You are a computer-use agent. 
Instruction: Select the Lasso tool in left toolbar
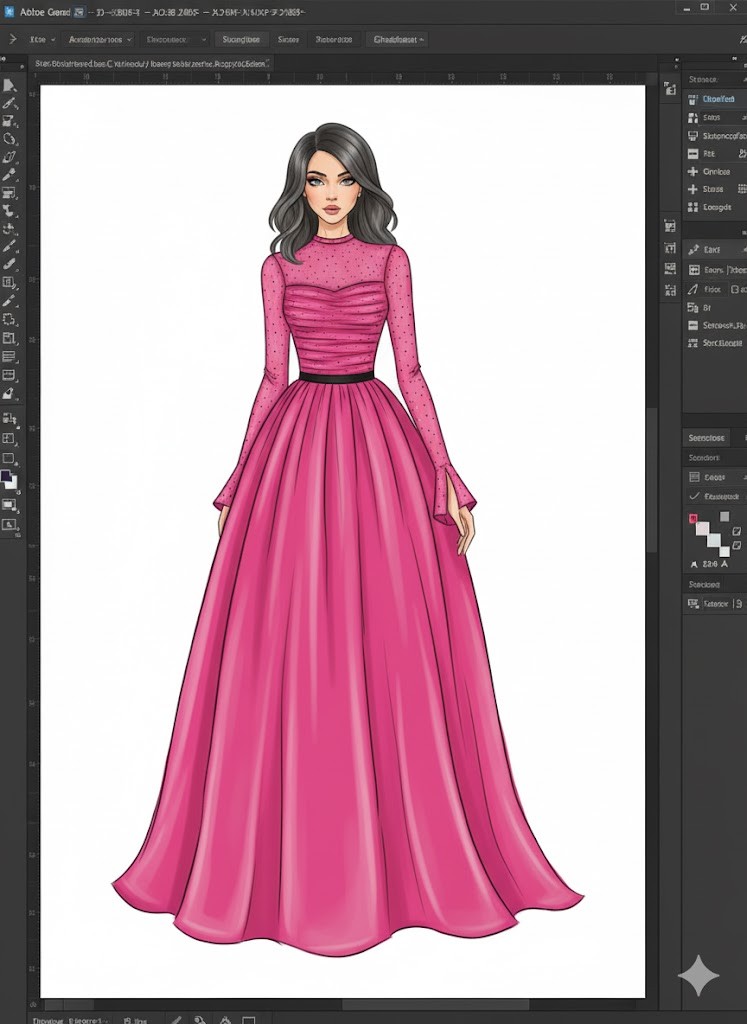[x=9, y=139]
